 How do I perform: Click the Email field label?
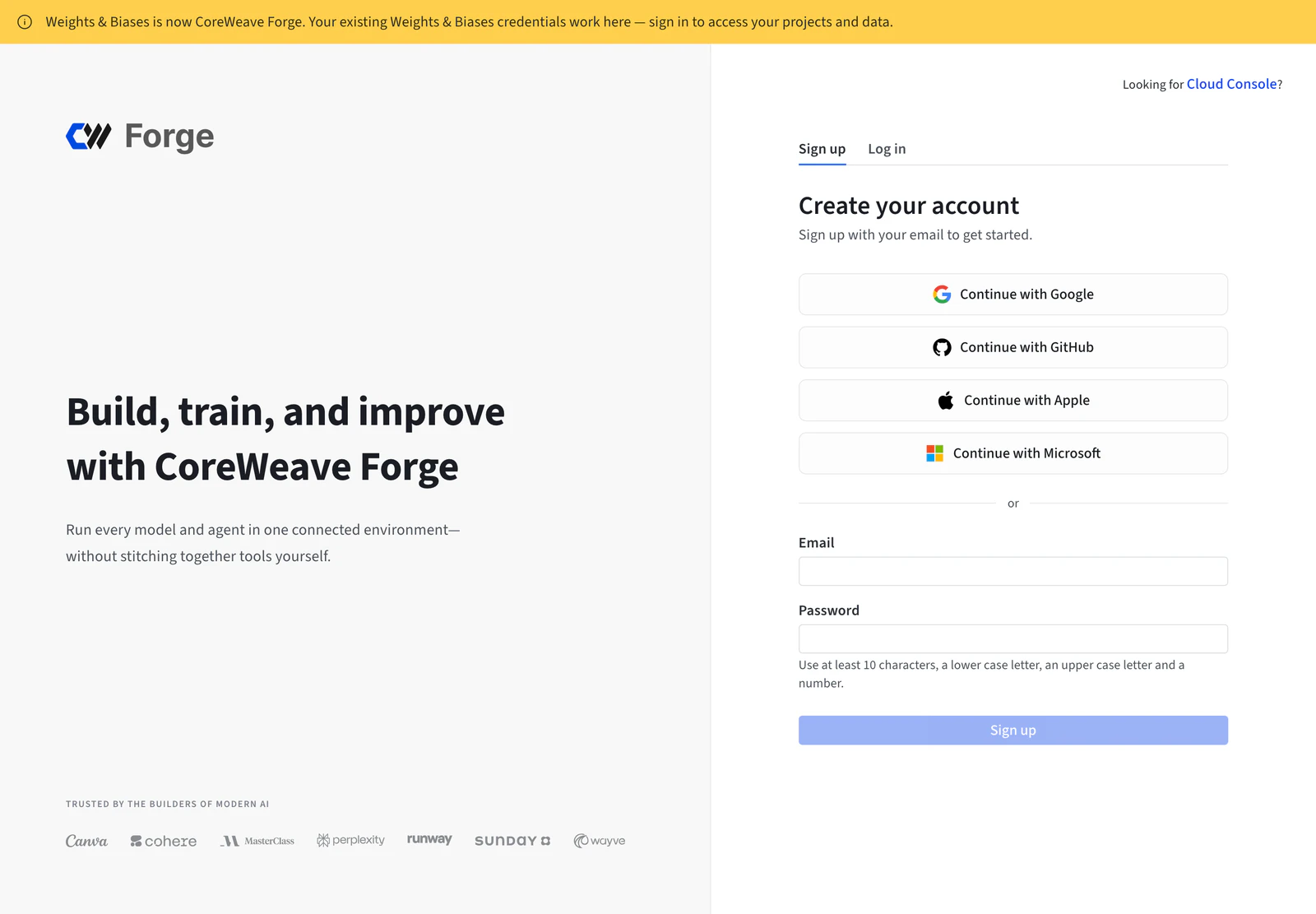816,543
